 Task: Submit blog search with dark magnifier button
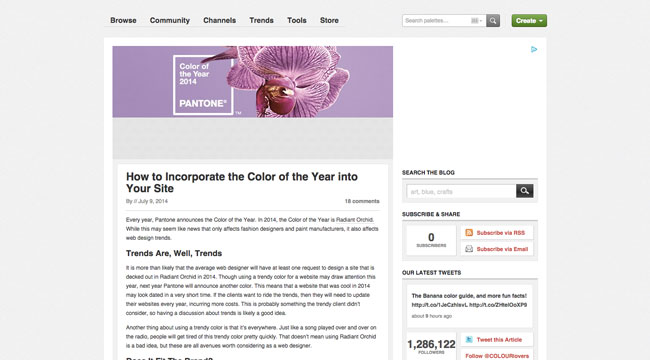(x=524, y=191)
